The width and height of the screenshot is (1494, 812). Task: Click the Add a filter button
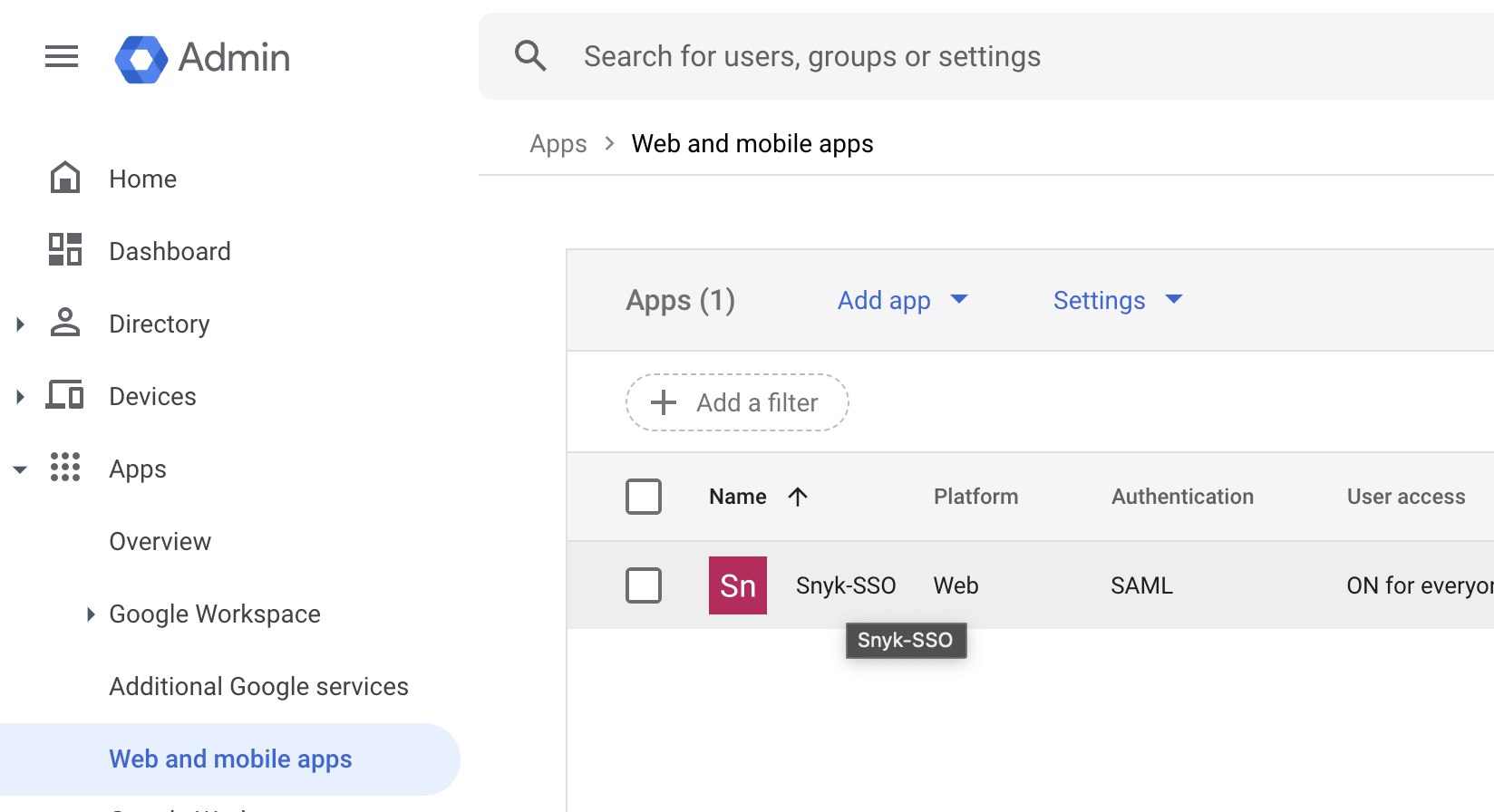[737, 402]
